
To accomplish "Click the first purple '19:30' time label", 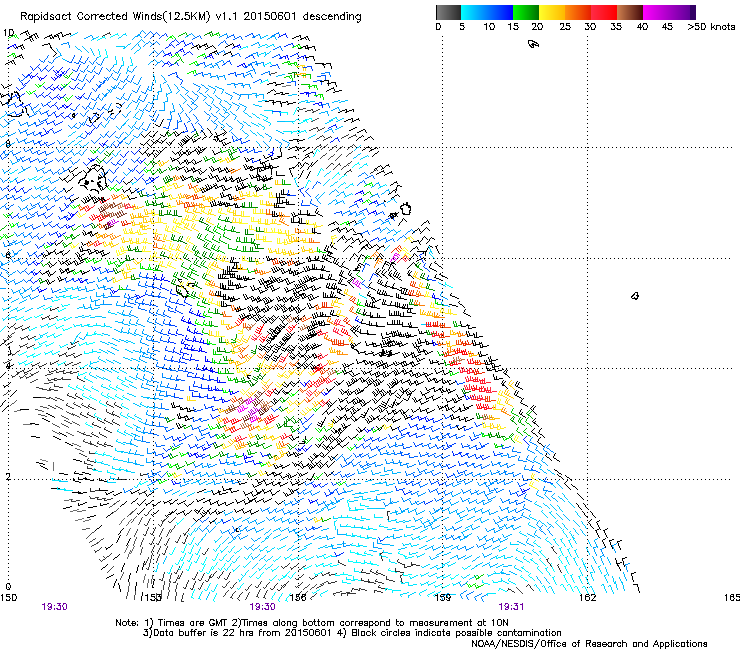I will point(54,607).
